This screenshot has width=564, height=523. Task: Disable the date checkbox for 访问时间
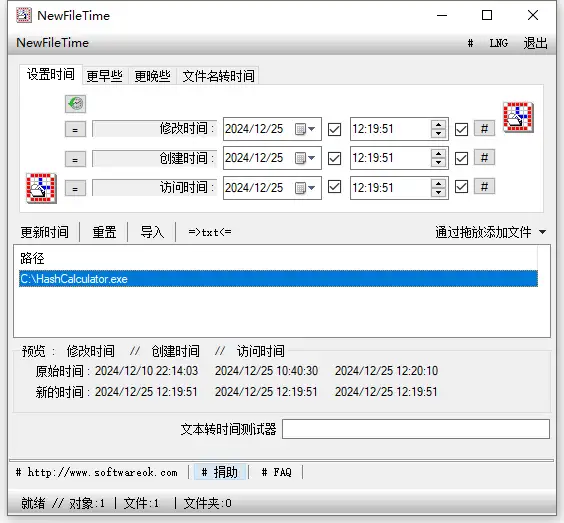(x=334, y=187)
